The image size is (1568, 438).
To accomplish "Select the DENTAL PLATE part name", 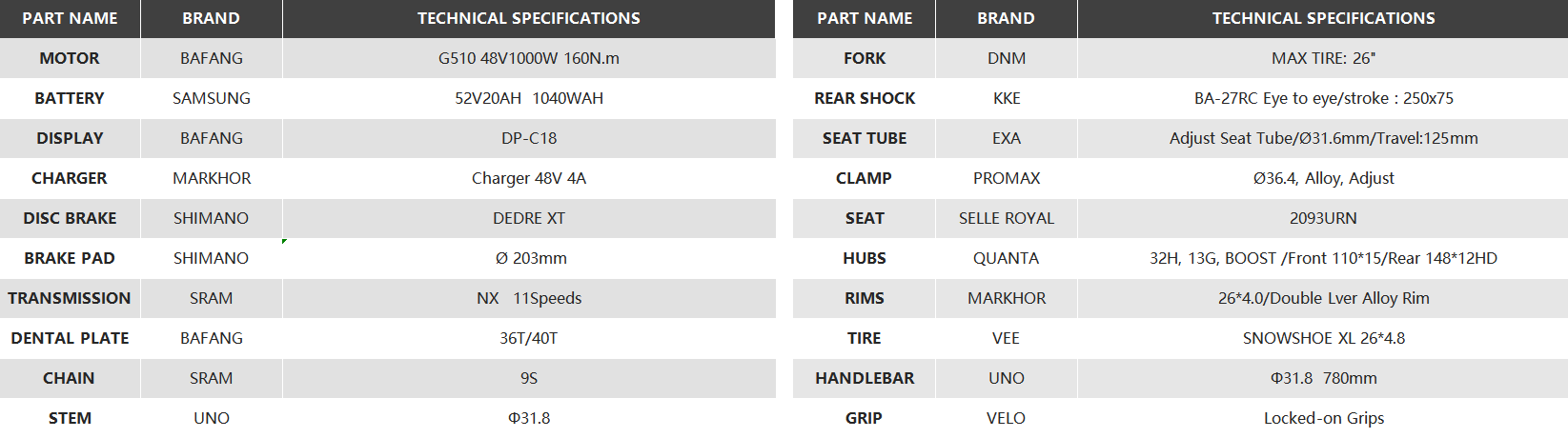I will 70,338.
